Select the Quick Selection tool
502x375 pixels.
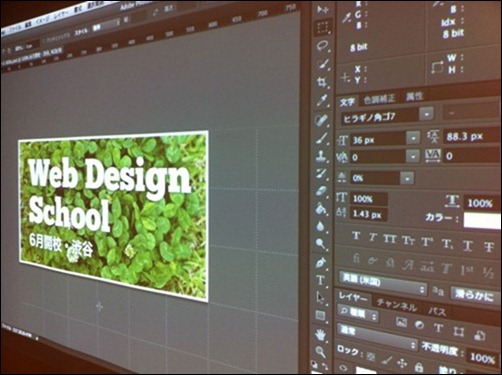322,64
